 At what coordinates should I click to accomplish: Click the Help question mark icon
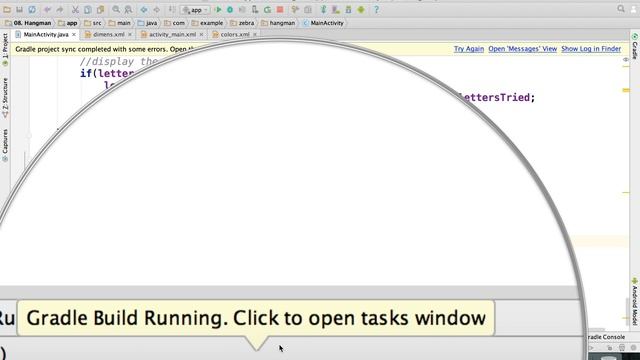coord(376,9)
